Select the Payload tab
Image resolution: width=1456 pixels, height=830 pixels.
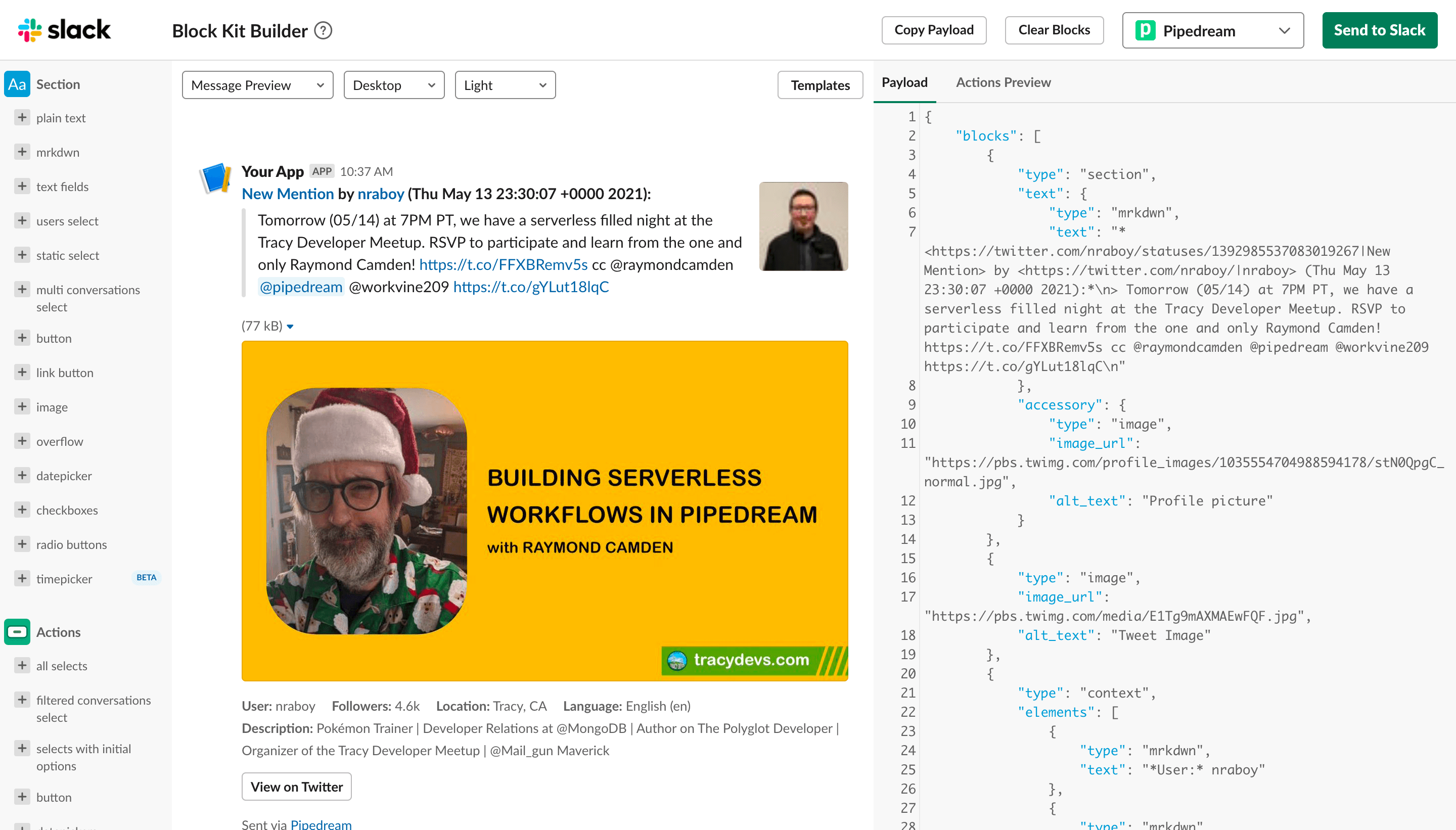(904, 82)
